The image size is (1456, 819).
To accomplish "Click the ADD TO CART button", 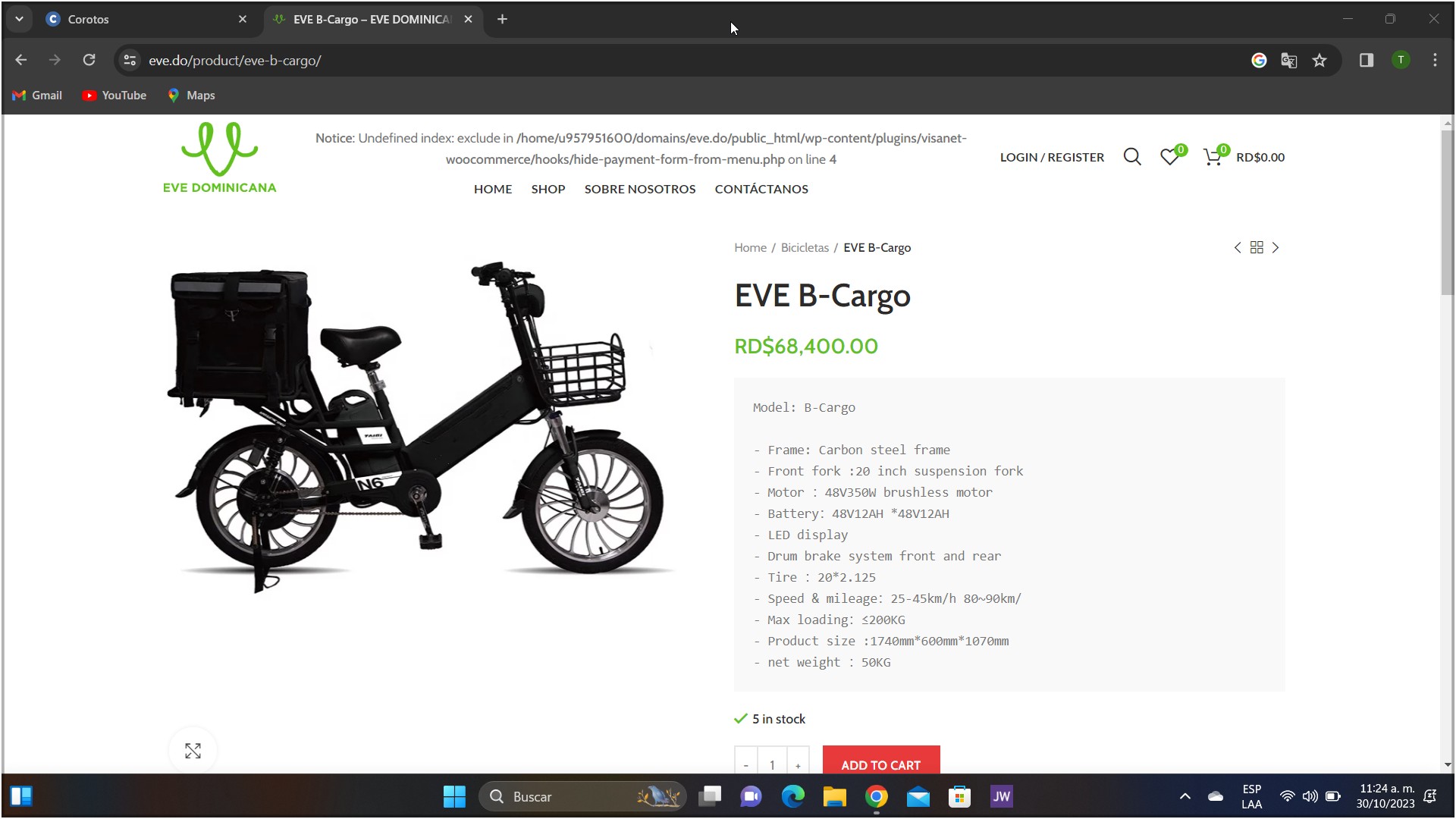I will (x=881, y=761).
